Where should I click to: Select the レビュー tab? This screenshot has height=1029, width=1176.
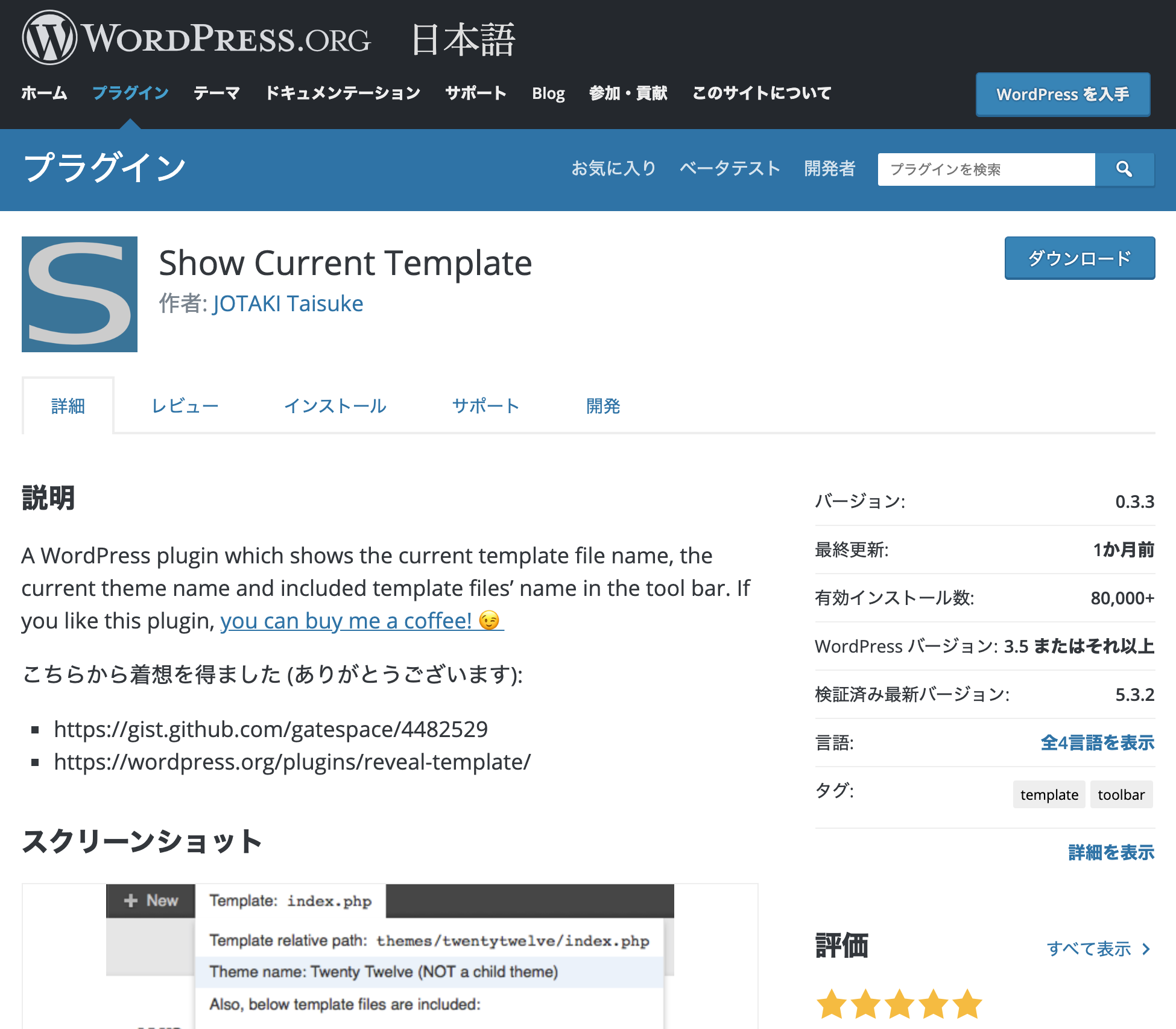(x=185, y=406)
